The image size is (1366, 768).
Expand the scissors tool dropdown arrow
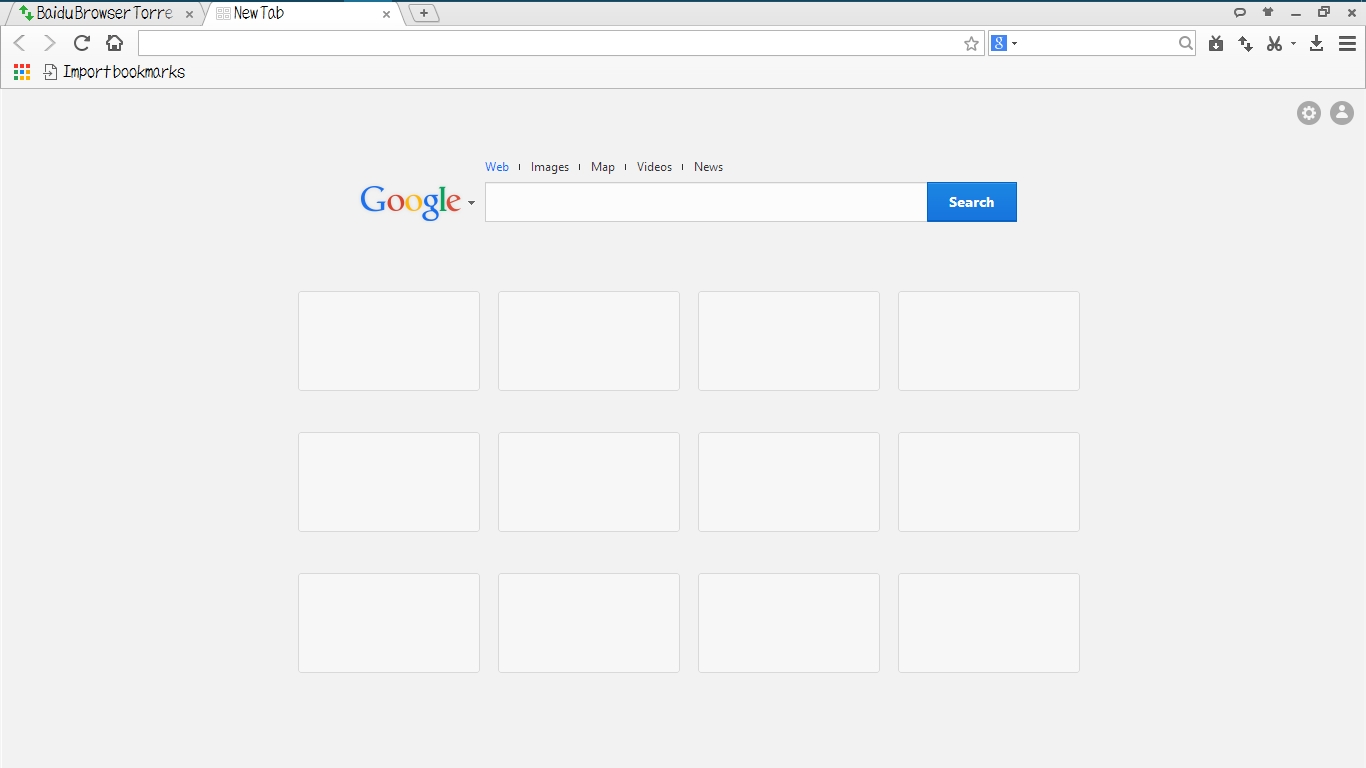(x=1293, y=43)
